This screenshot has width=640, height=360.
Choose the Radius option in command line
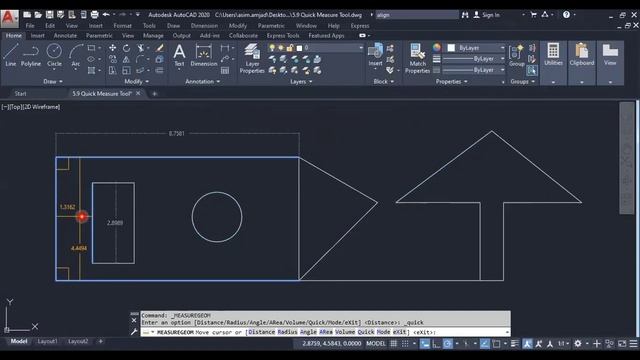coord(287,332)
